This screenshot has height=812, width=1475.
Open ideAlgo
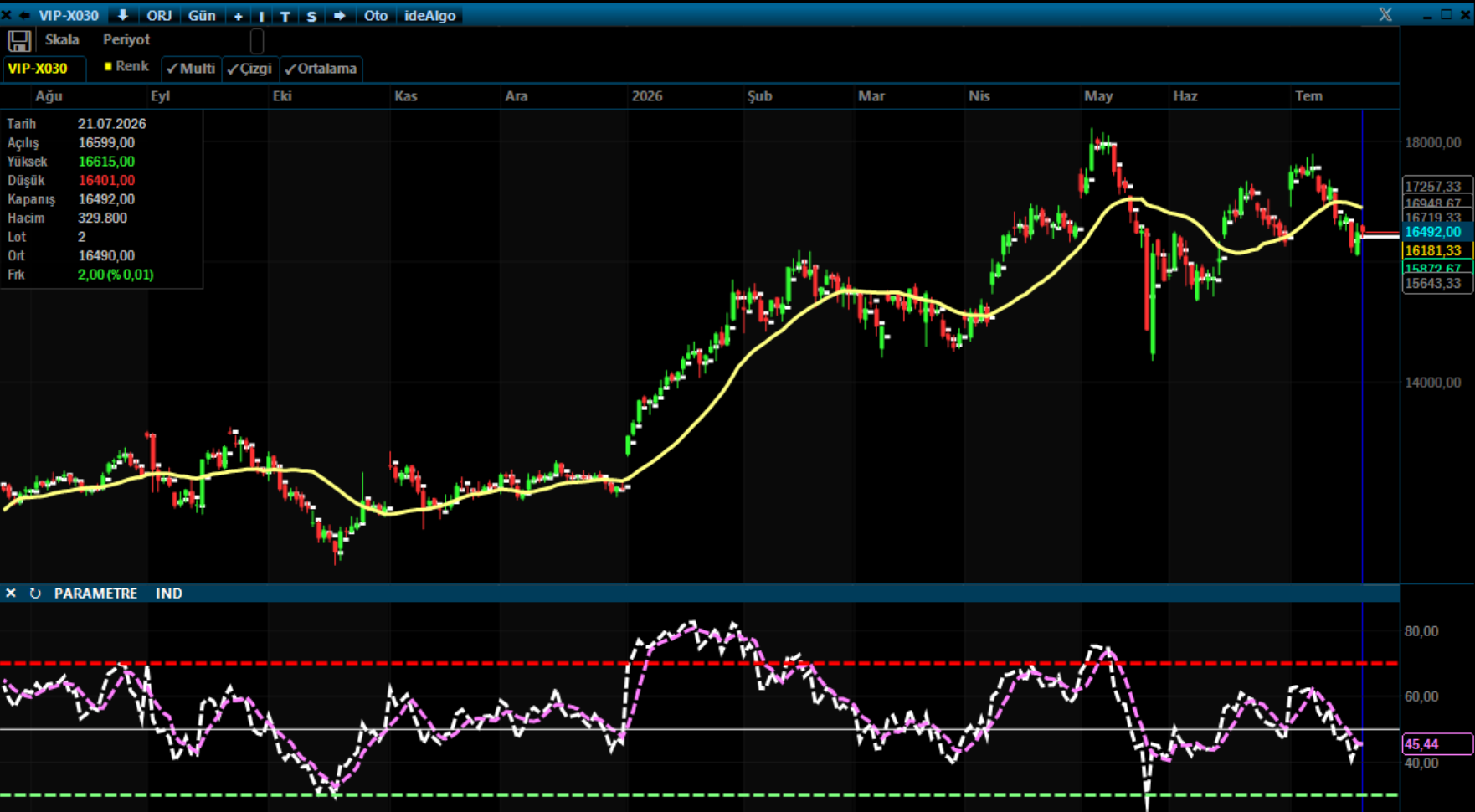click(x=429, y=16)
